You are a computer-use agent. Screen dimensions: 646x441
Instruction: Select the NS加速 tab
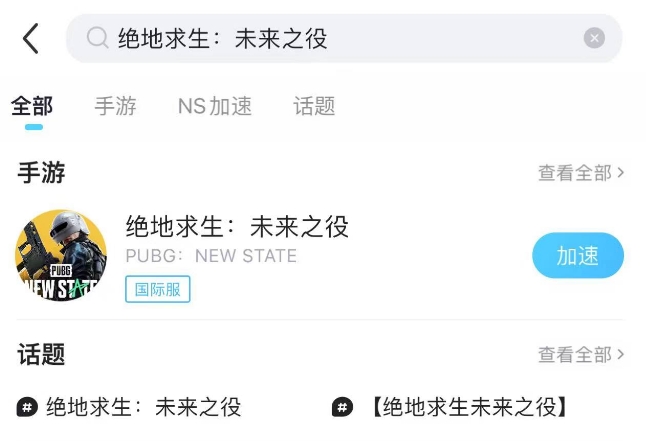click(215, 106)
